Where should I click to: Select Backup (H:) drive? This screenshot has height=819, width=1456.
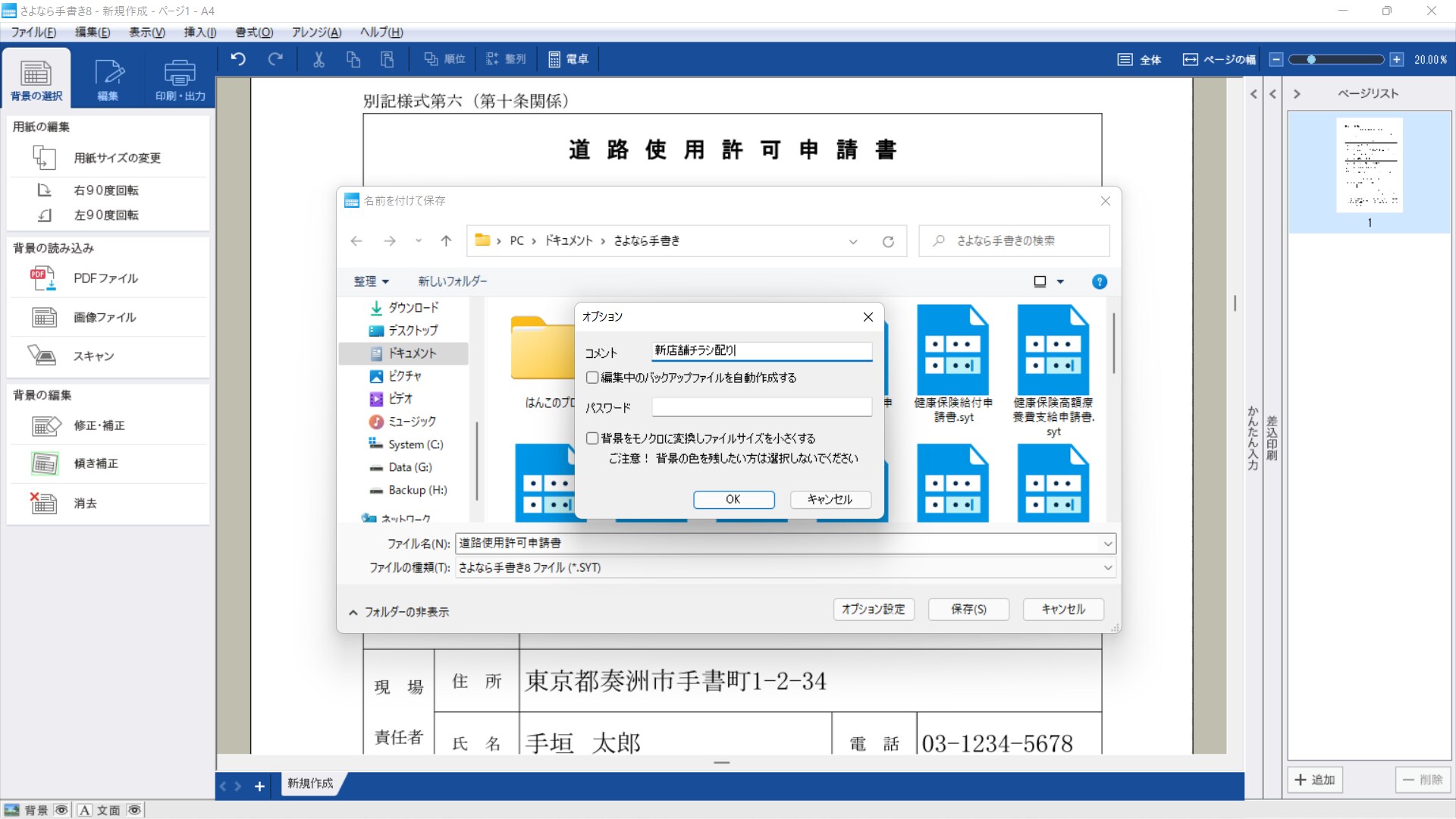click(408, 490)
